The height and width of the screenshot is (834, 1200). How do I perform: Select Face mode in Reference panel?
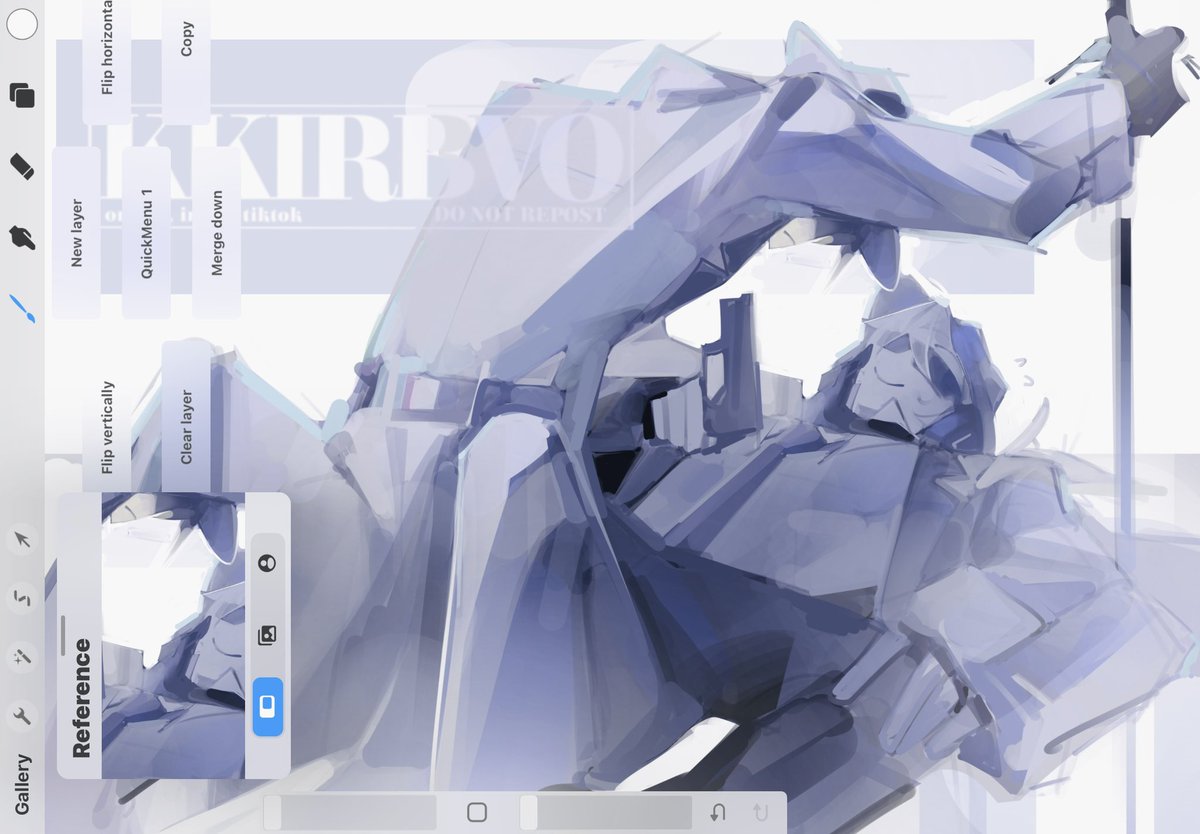[x=267, y=564]
